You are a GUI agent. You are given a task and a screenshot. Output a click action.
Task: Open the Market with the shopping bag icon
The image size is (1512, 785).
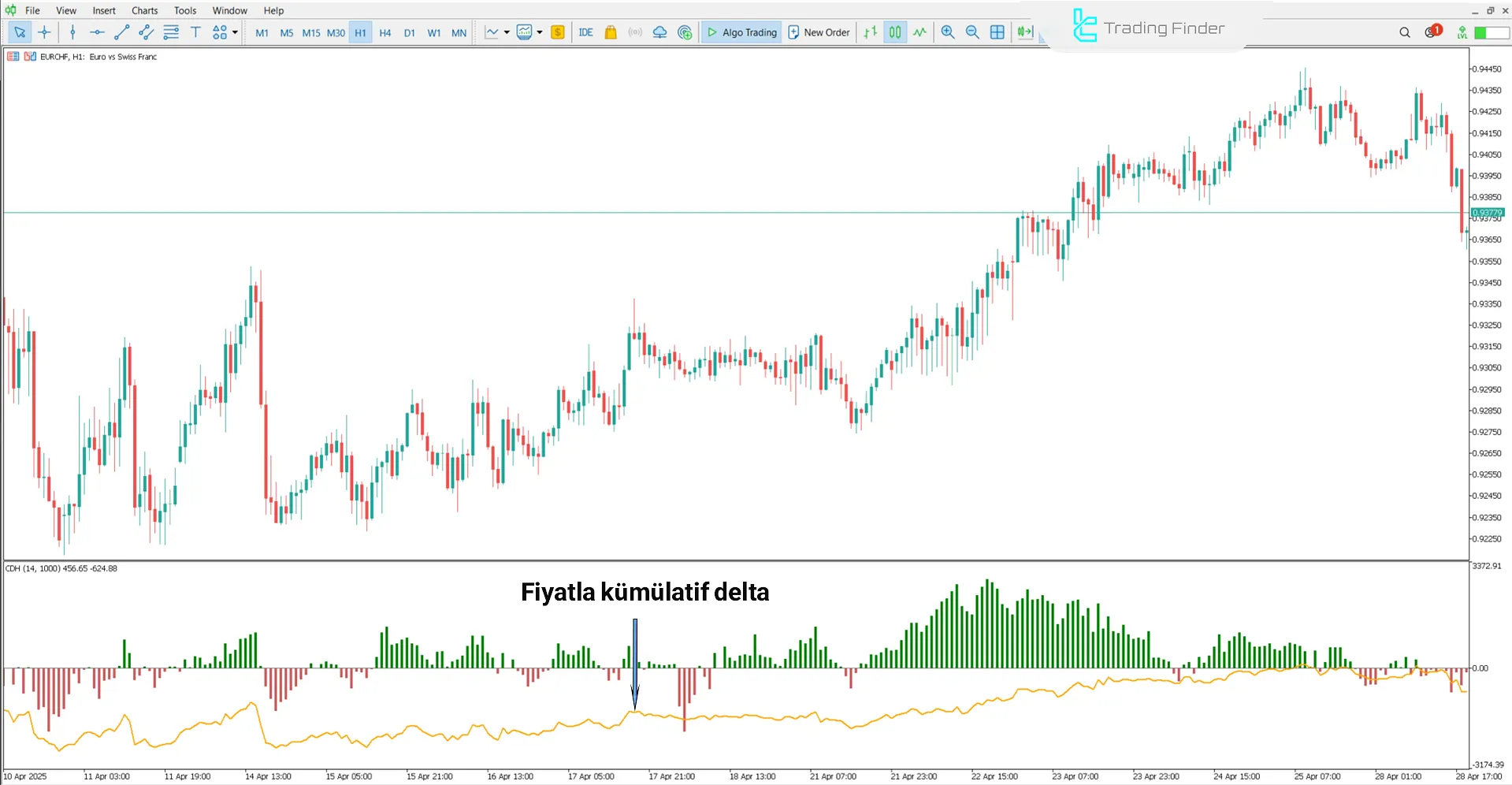611,32
